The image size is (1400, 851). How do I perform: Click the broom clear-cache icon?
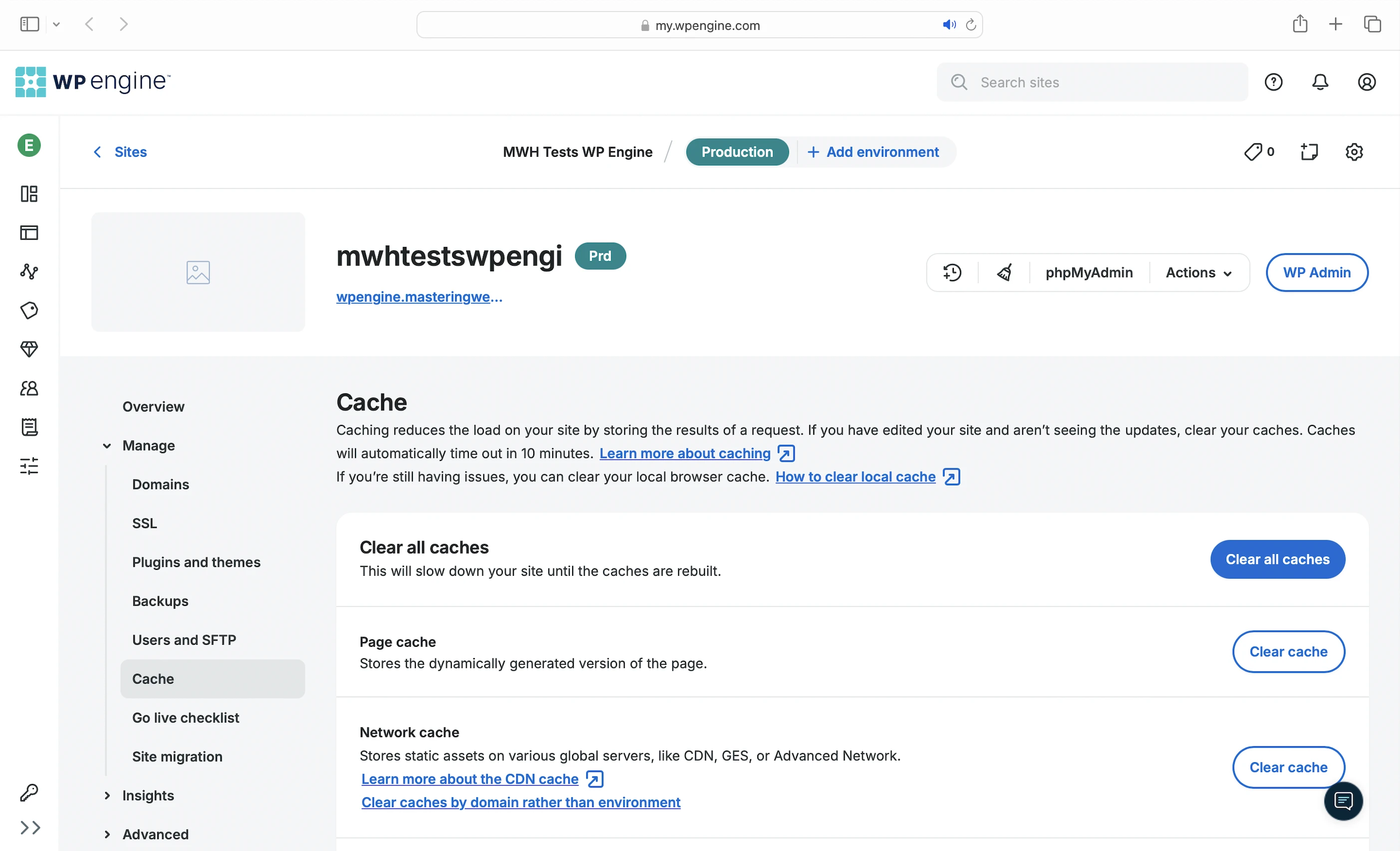pos(1004,272)
